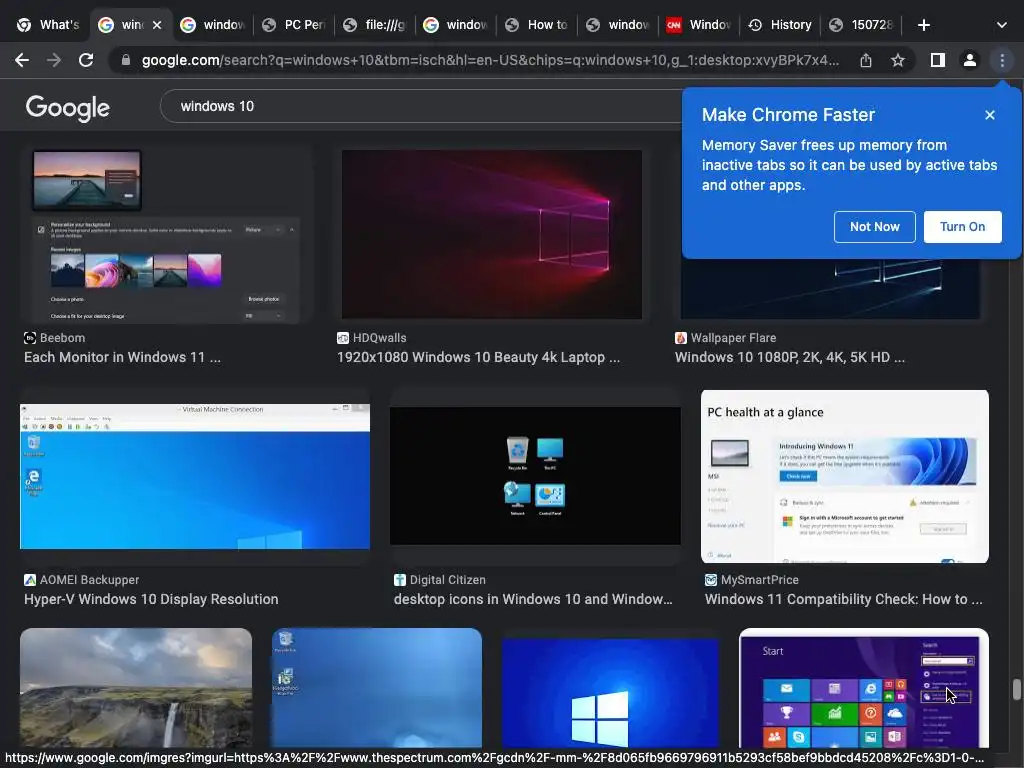Open the blue desktop with Recycle Bin image
This screenshot has height=768, width=1024.
pyautogui.click(x=377, y=687)
